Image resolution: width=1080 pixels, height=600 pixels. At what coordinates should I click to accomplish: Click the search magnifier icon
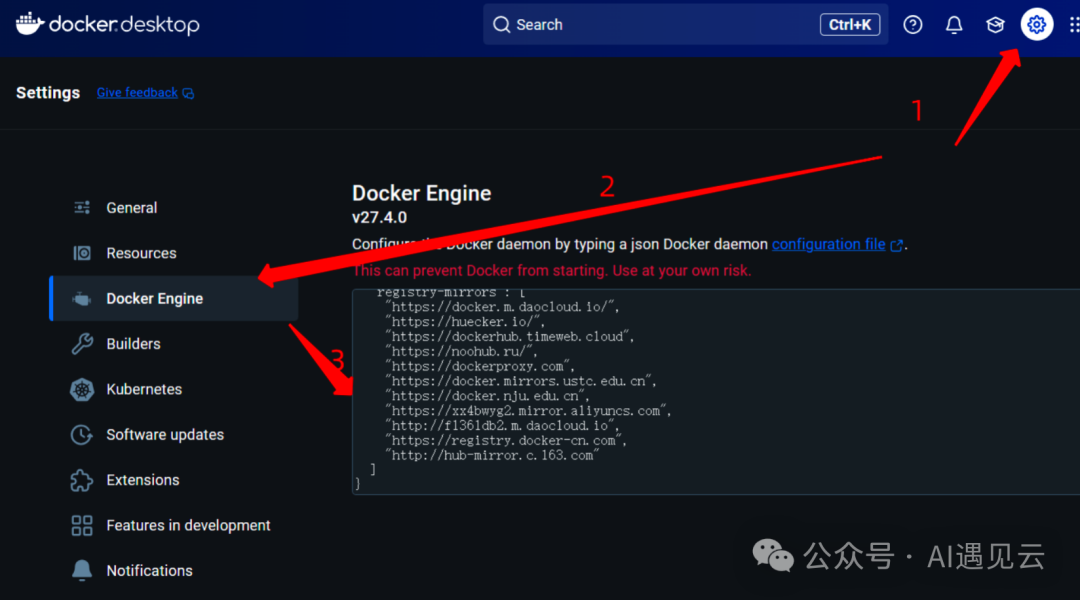501,25
